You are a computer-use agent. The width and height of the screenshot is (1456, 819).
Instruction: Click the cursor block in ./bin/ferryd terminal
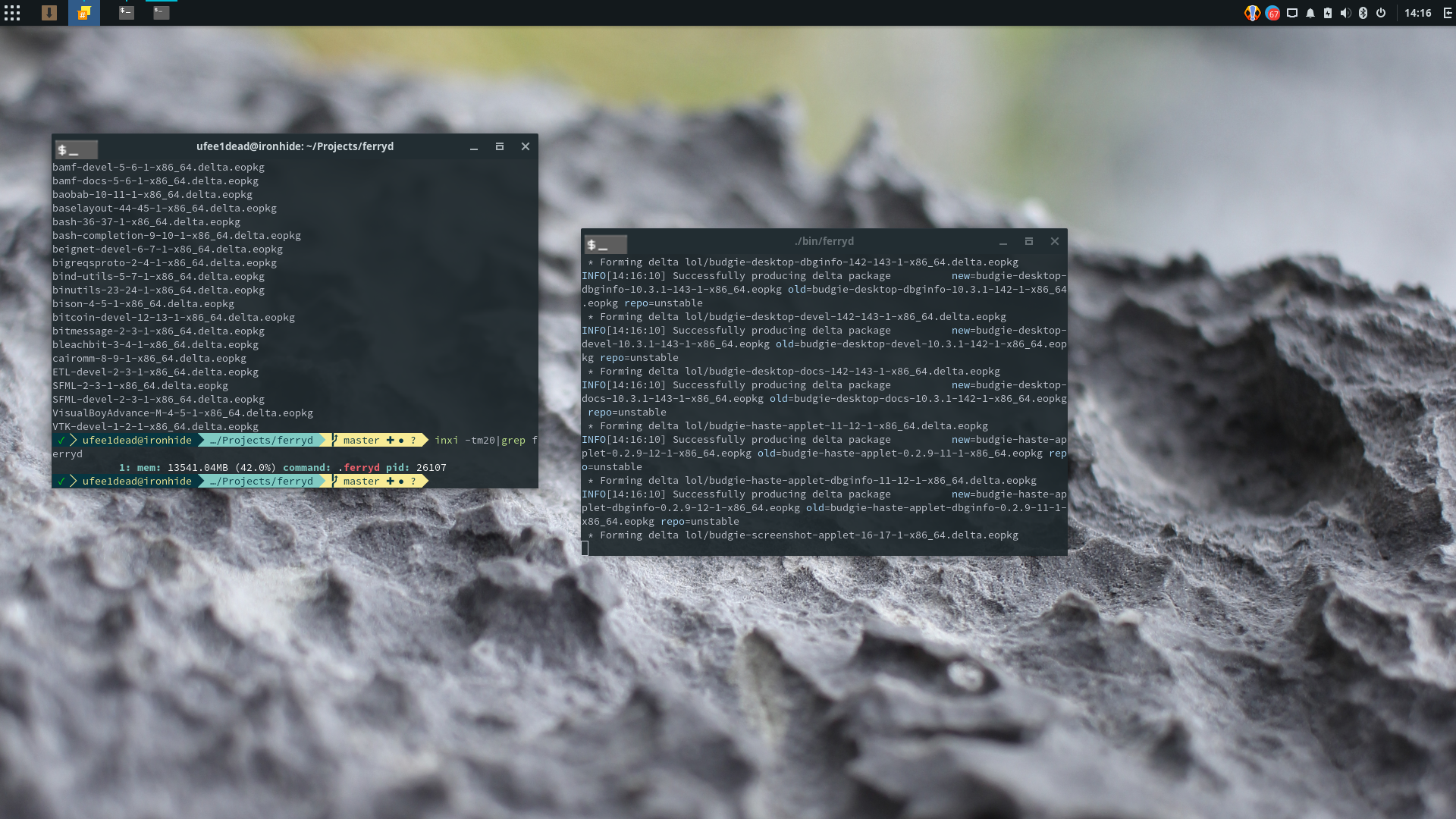585,548
